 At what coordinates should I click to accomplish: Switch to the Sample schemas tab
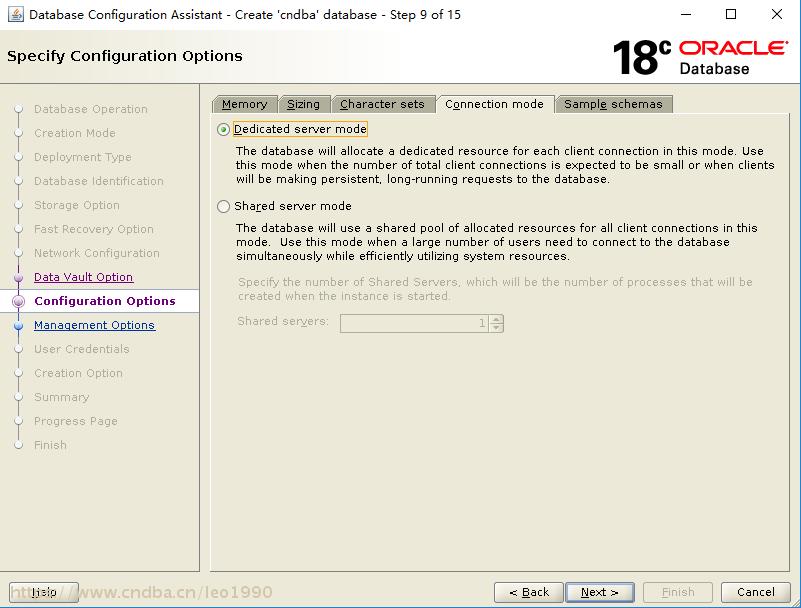[613, 104]
